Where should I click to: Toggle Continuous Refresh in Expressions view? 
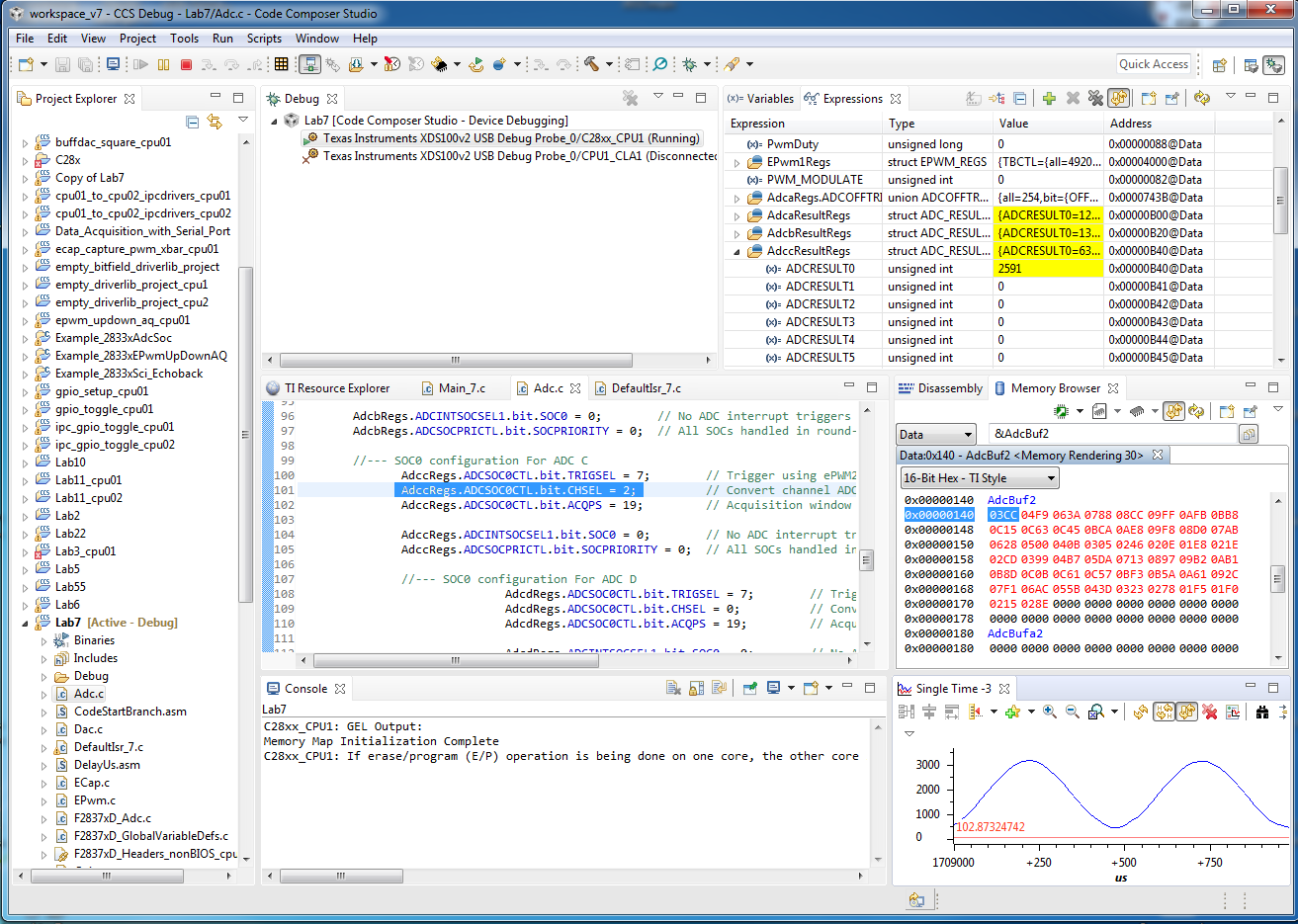point(1119,99)
